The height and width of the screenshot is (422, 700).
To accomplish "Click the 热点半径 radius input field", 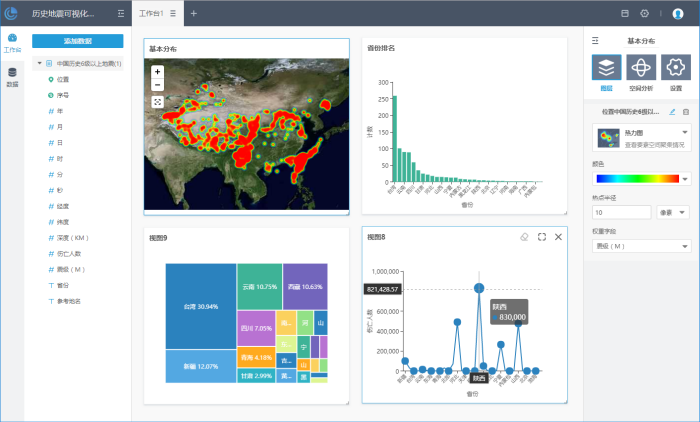I will (x=621, y=212).
